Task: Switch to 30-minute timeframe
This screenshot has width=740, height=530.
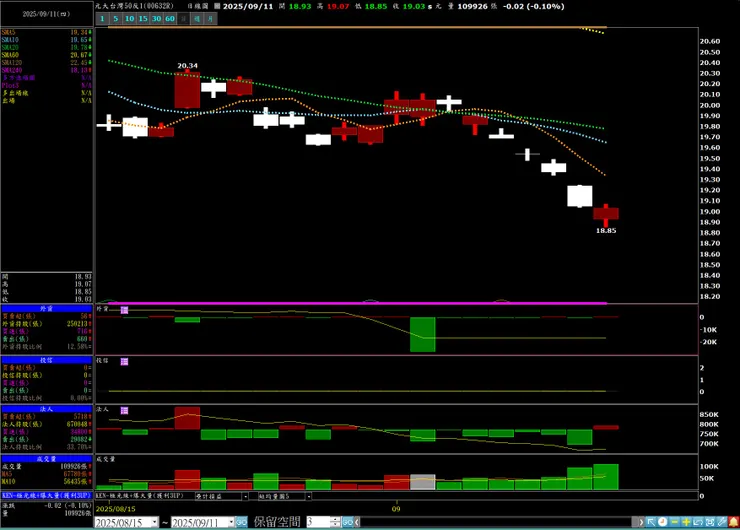Action: [157, 19]
